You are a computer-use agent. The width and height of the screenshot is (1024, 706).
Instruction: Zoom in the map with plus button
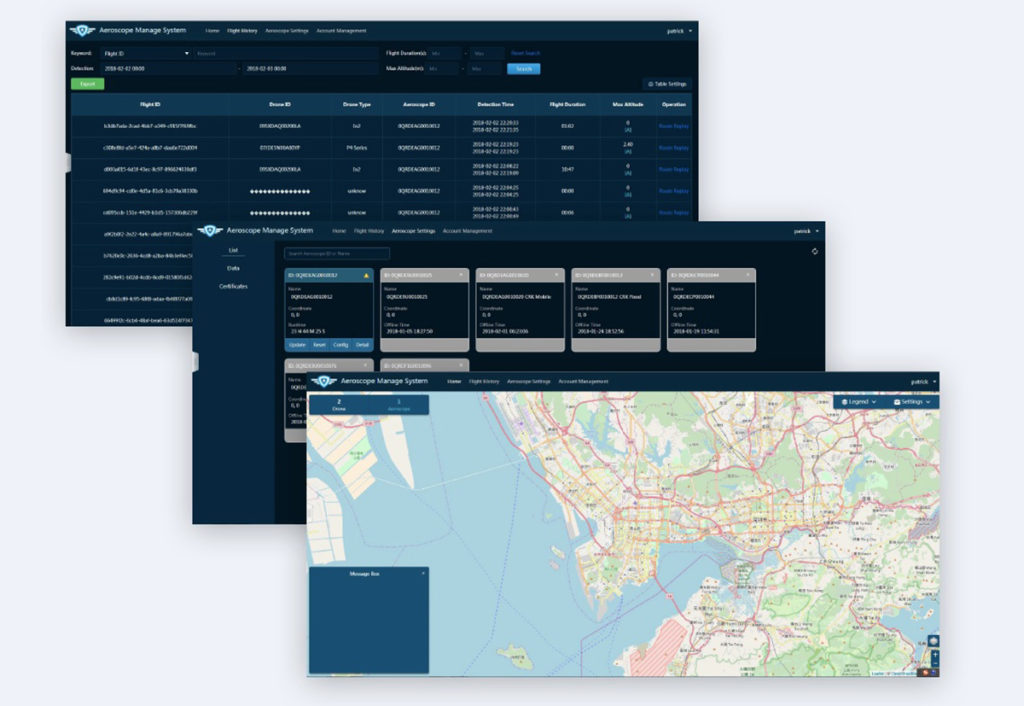[x=935, y=654]
